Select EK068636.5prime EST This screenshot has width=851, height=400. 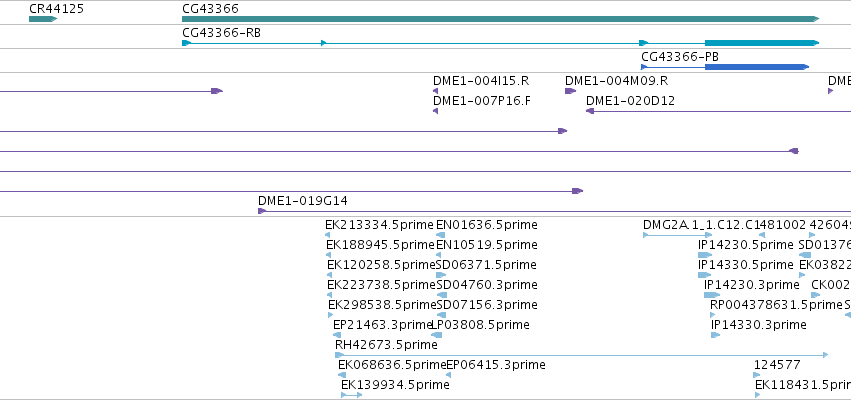coord(392,365)
